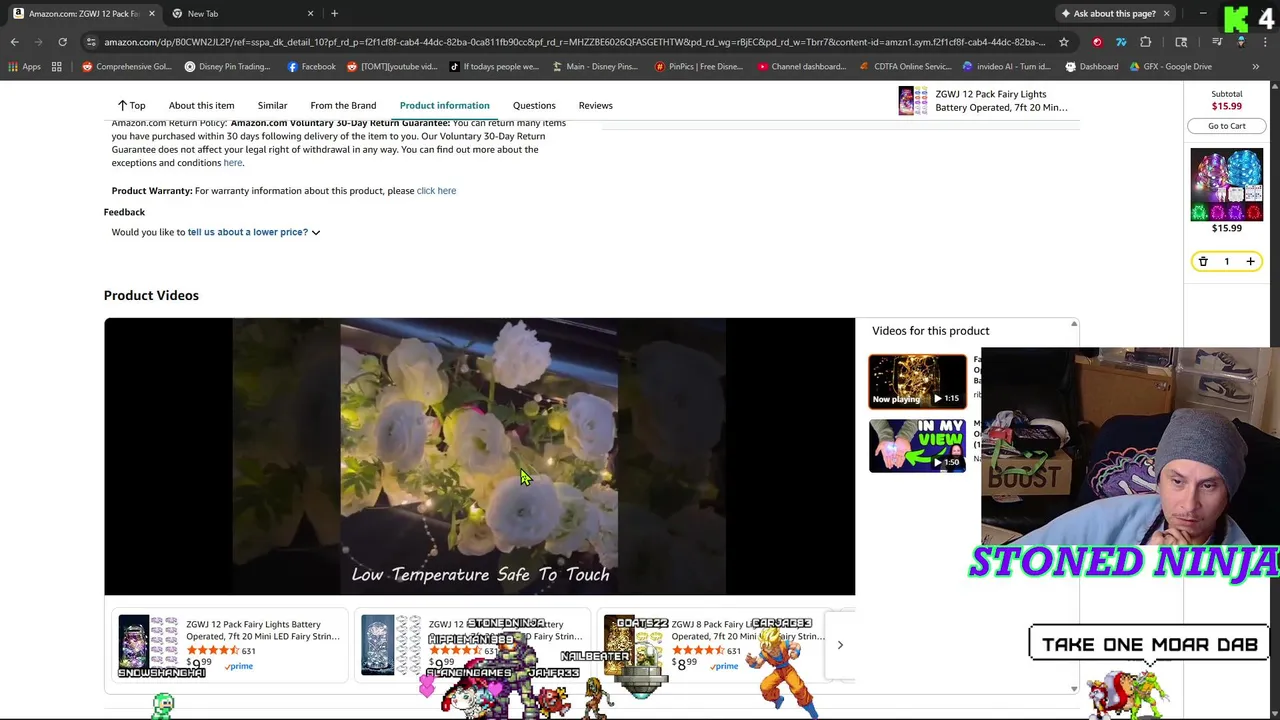Open the Apps bookmarks shortcut
The image size is (1280, 720).
25,67
